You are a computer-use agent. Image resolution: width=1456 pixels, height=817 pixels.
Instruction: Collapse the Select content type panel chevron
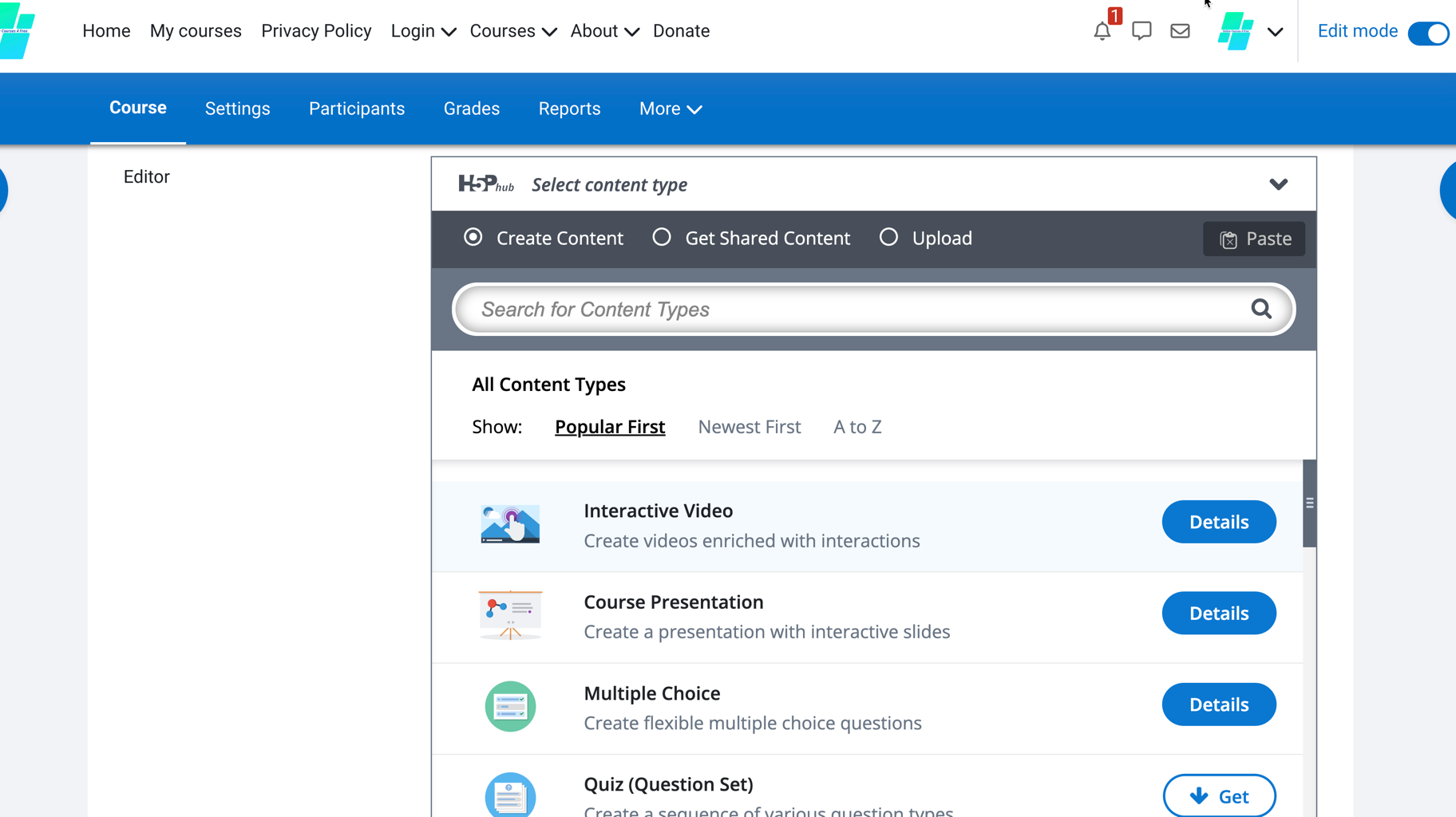click(x=1278, y=184)
